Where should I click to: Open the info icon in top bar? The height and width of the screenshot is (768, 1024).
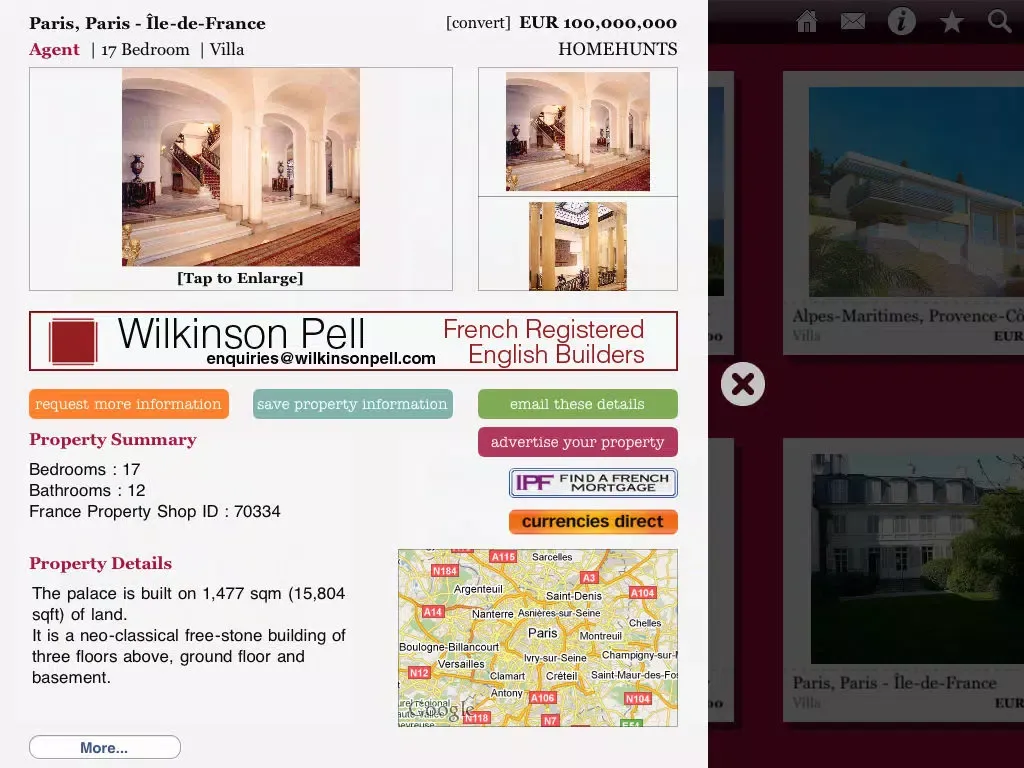point(901,22)
